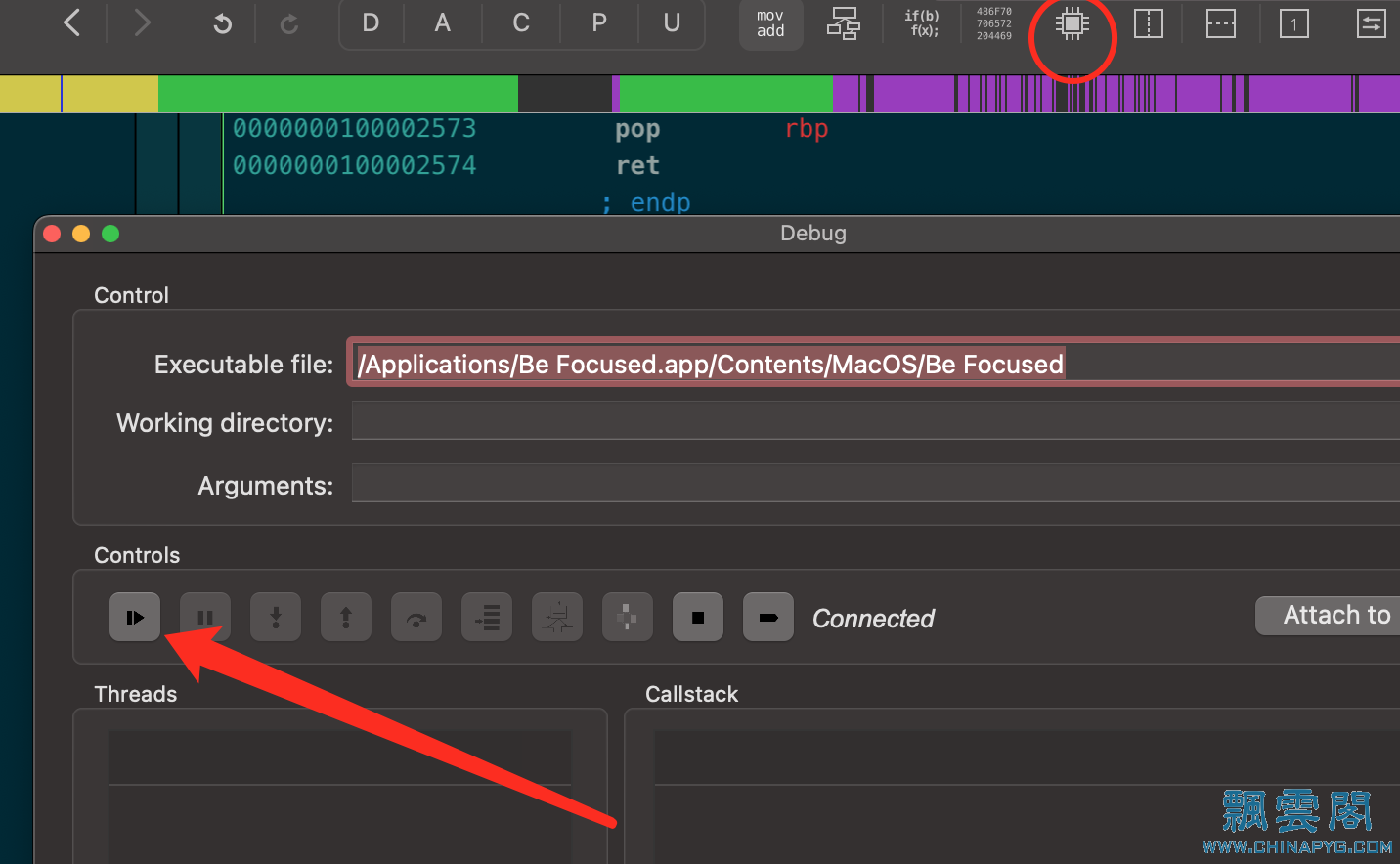Click the pixel-cross debug control button

point(628,617)
